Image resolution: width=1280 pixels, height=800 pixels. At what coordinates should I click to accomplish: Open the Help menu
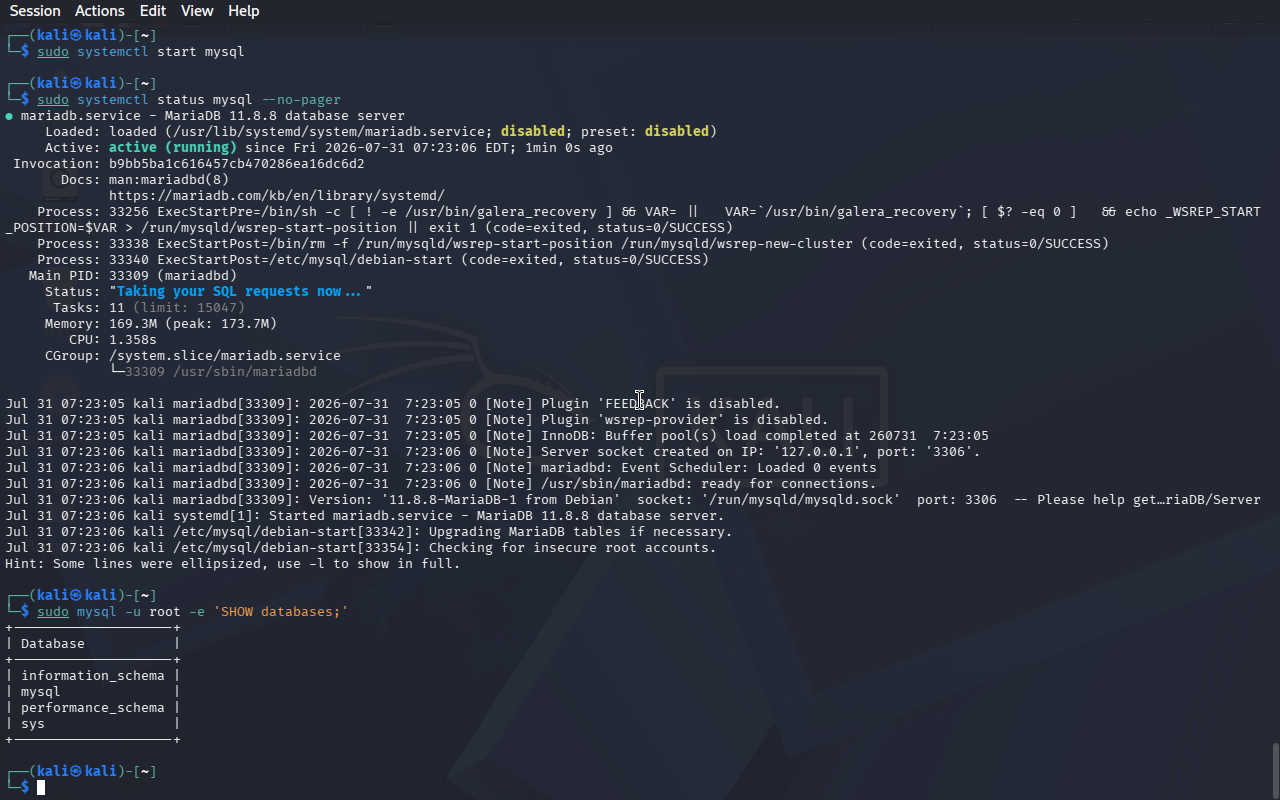243,11
